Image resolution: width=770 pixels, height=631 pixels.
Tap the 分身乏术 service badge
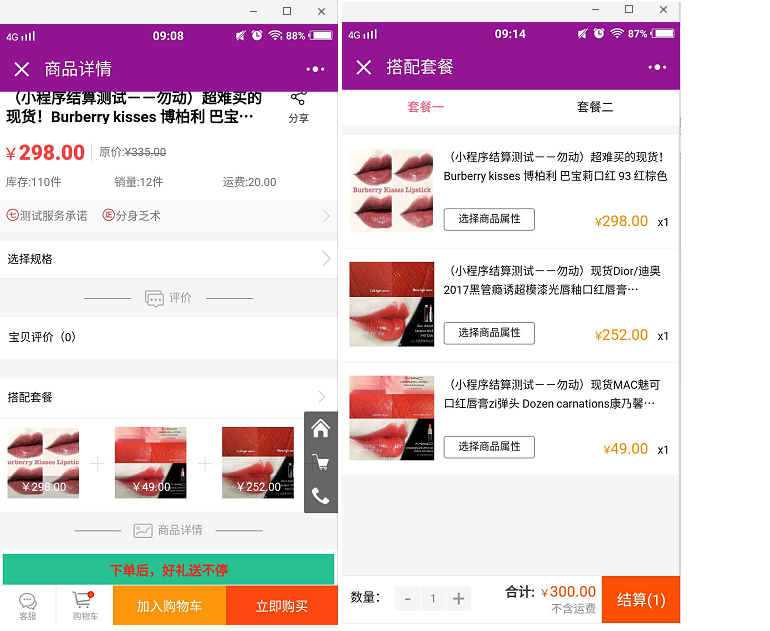[x=131, y=216]
